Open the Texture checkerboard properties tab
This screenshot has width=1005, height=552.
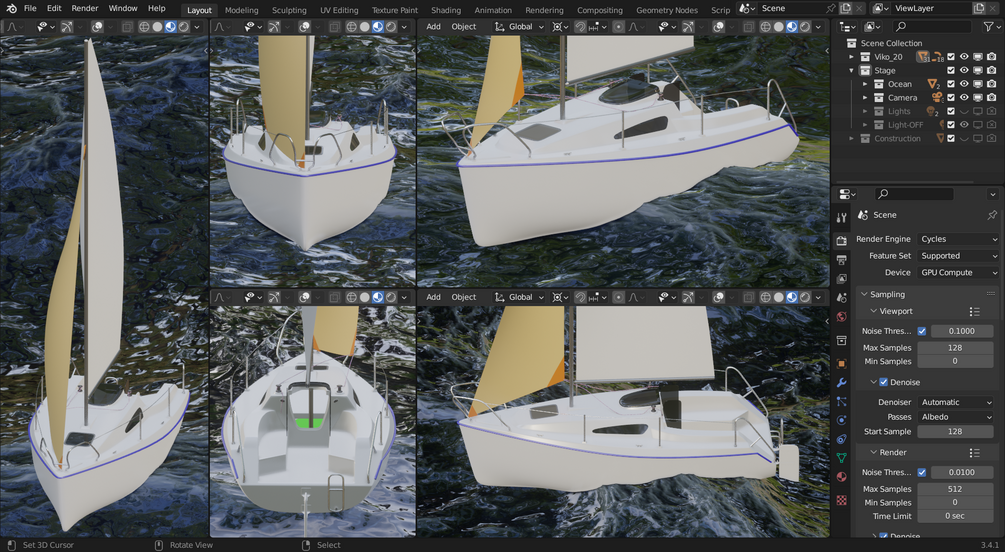pos(842,500)
